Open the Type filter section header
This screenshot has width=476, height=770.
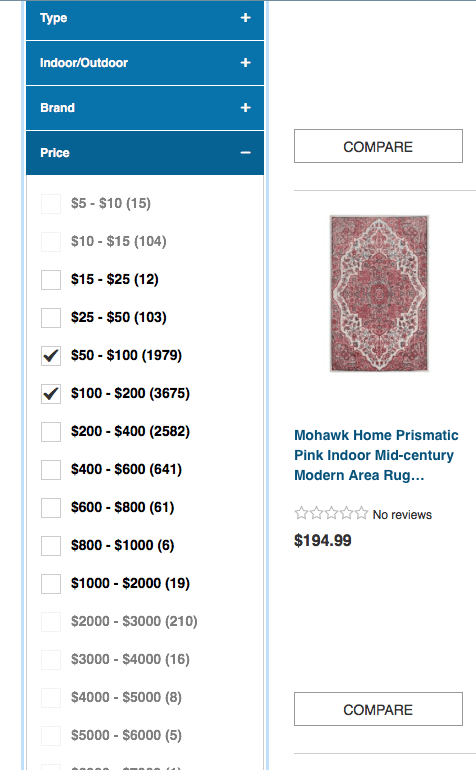[x=145, y=20]
